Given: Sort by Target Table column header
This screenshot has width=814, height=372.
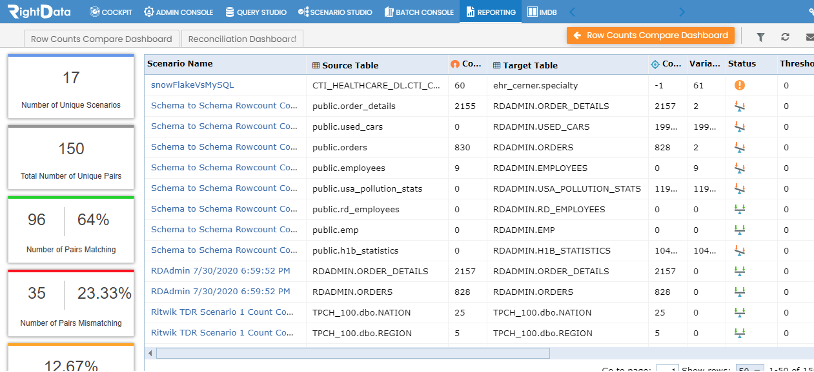Looking at the screenshot, I should tap(525, 65).
